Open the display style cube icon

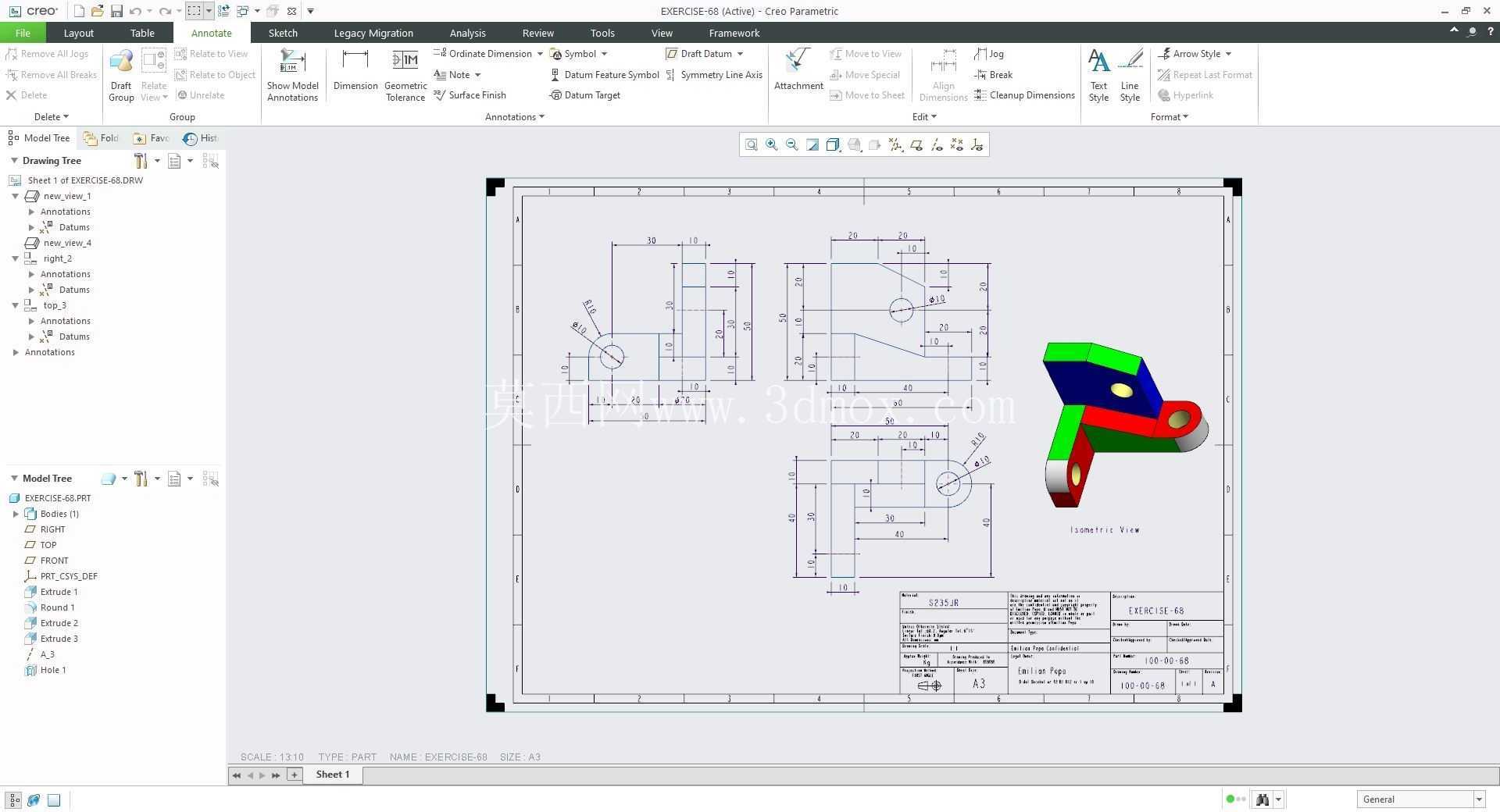click(x=833, y=144)
